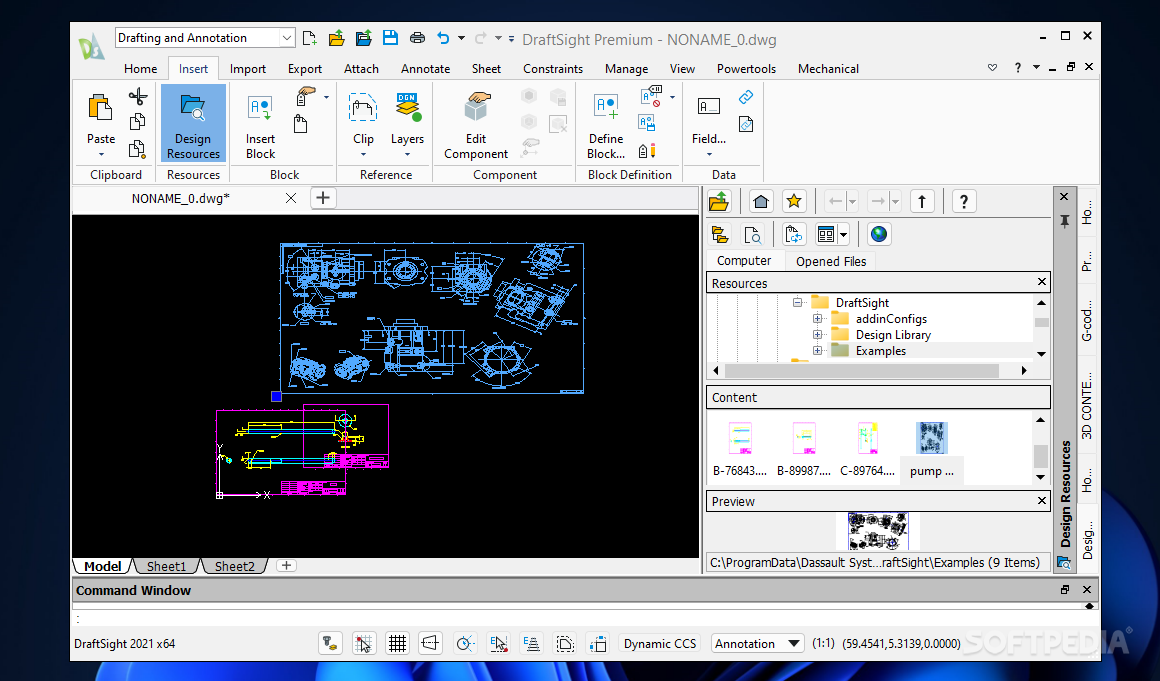Toggle Ortho mode in status bar

pos(431,643)
